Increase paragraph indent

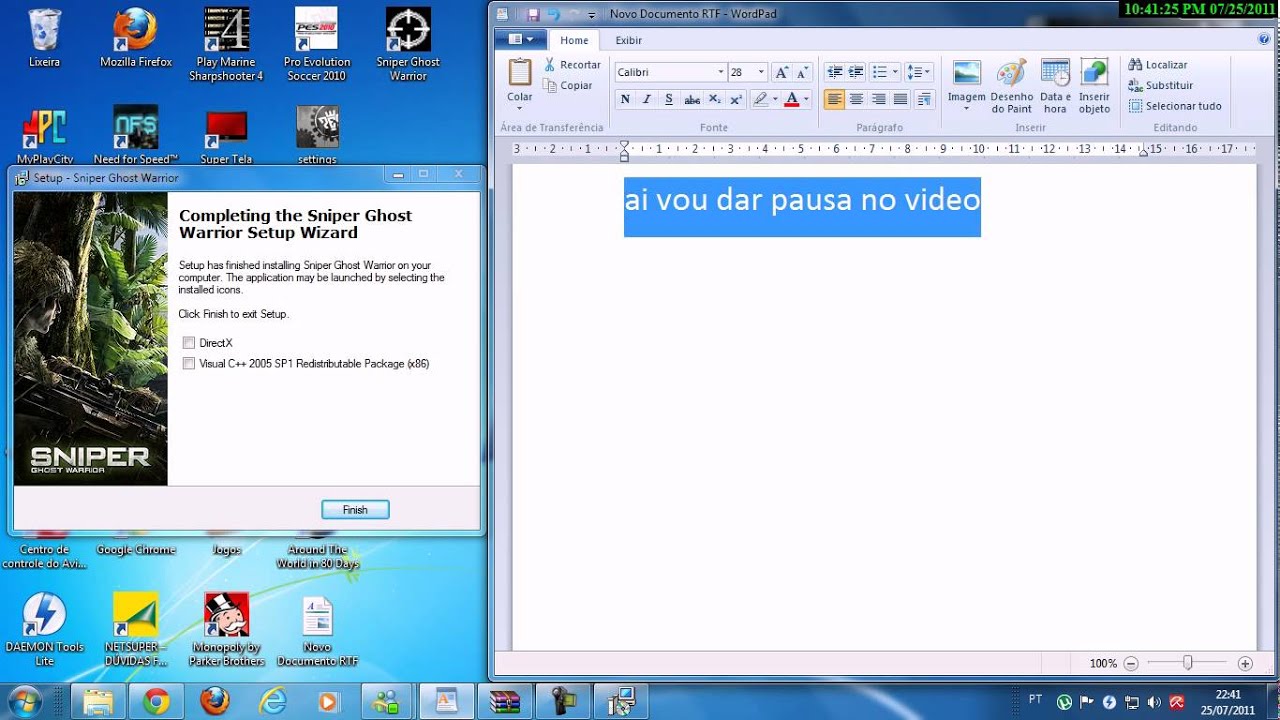pos(856,72)
